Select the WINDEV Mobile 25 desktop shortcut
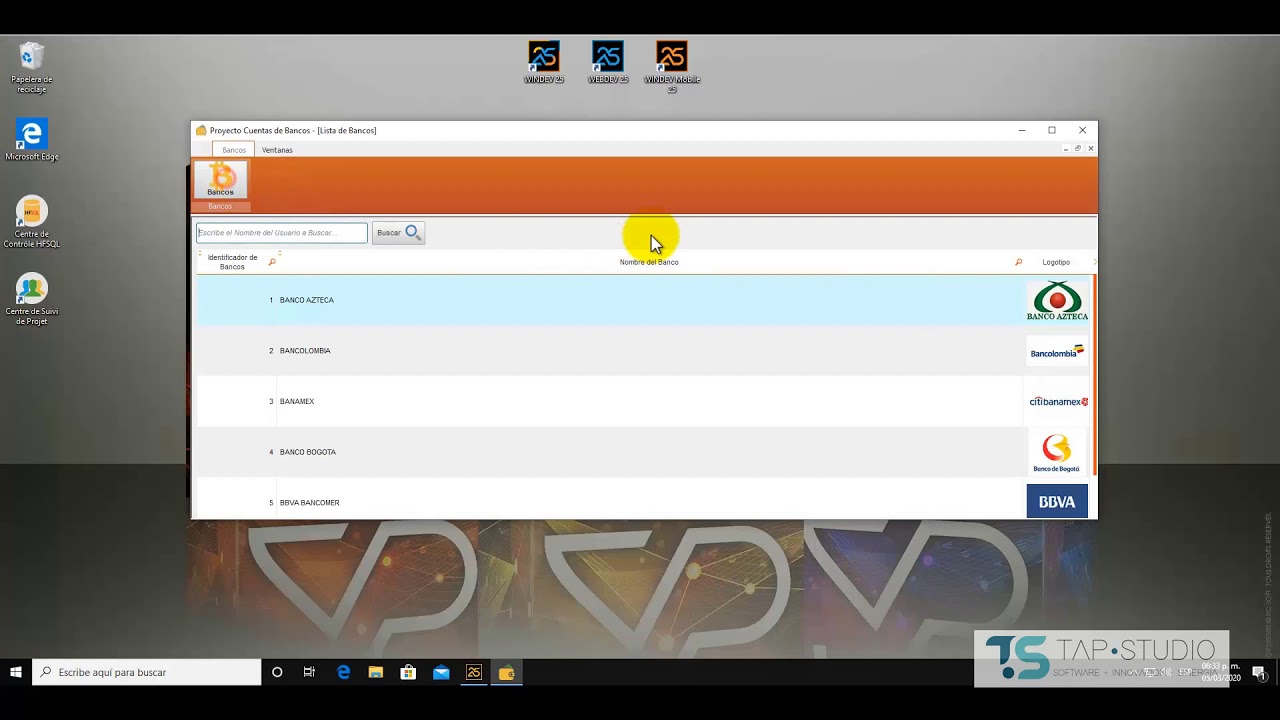This screenshot has width=1280, height=720. pyautogui.click(x=672, y=67)
